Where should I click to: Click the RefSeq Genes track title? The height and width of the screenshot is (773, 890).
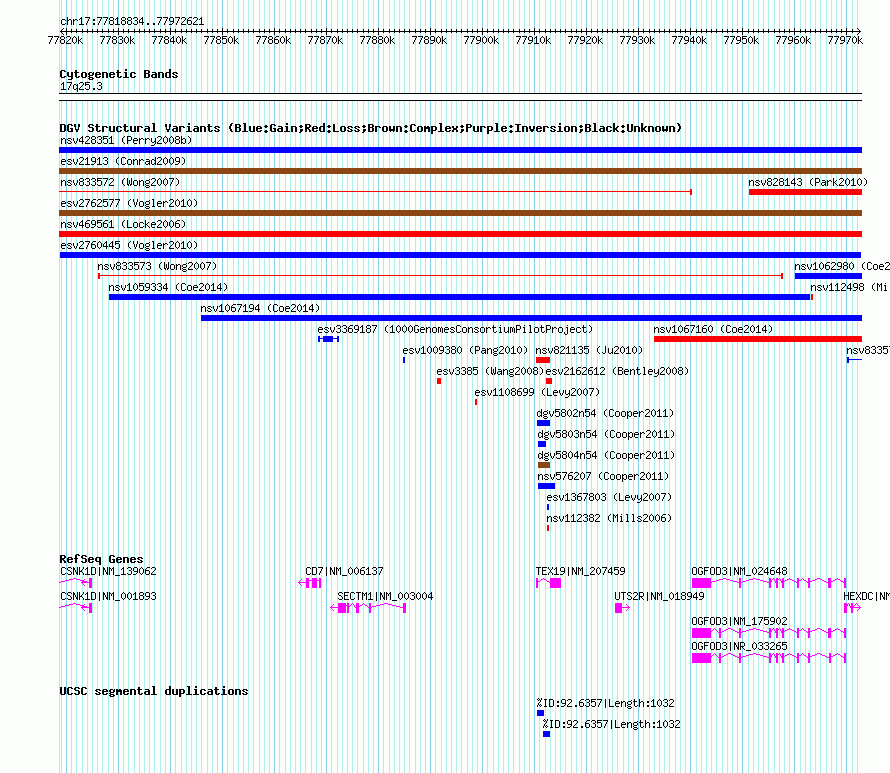(101, 559)
